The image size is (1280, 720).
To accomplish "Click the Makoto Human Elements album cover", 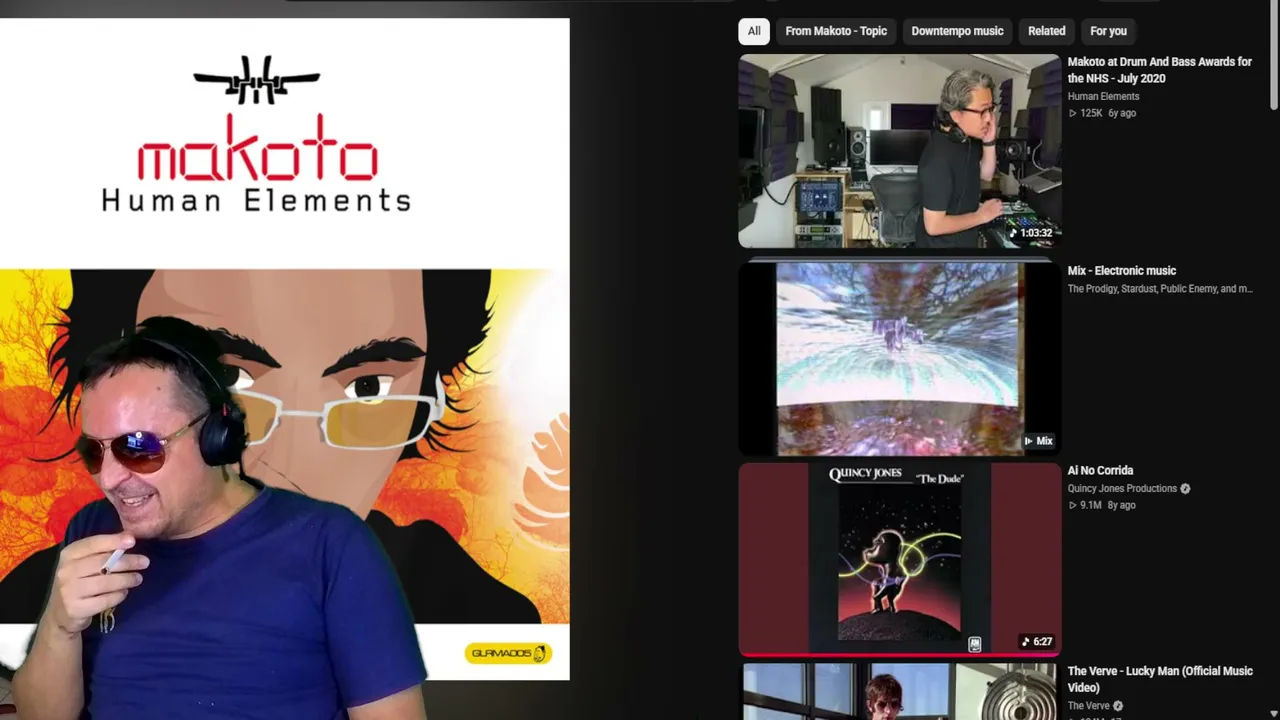I will [x=285, y=349].
